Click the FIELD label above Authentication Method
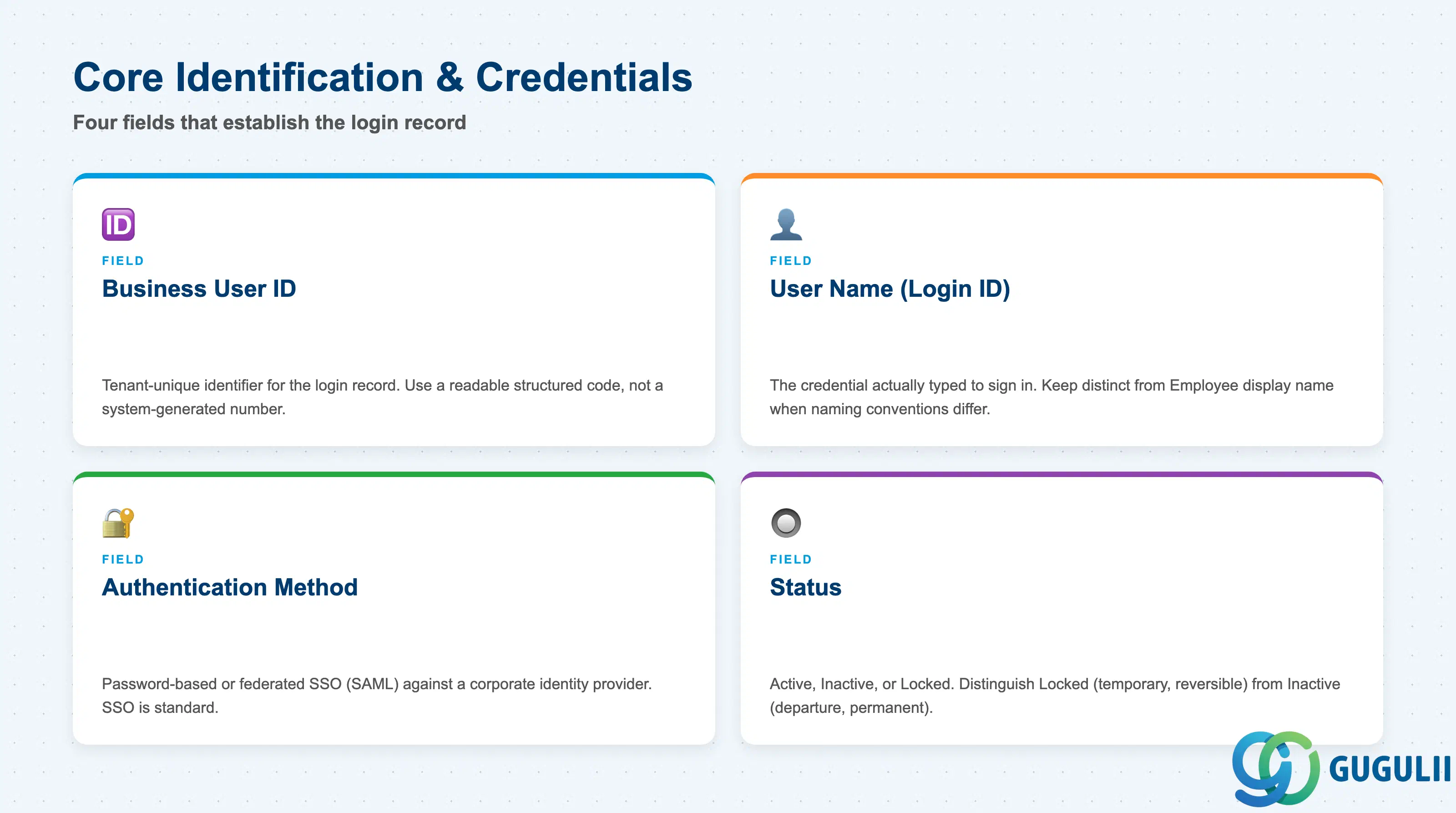The height and width of the screenshot is (813, 1456). pyautogui.click(x=123, y=559)
